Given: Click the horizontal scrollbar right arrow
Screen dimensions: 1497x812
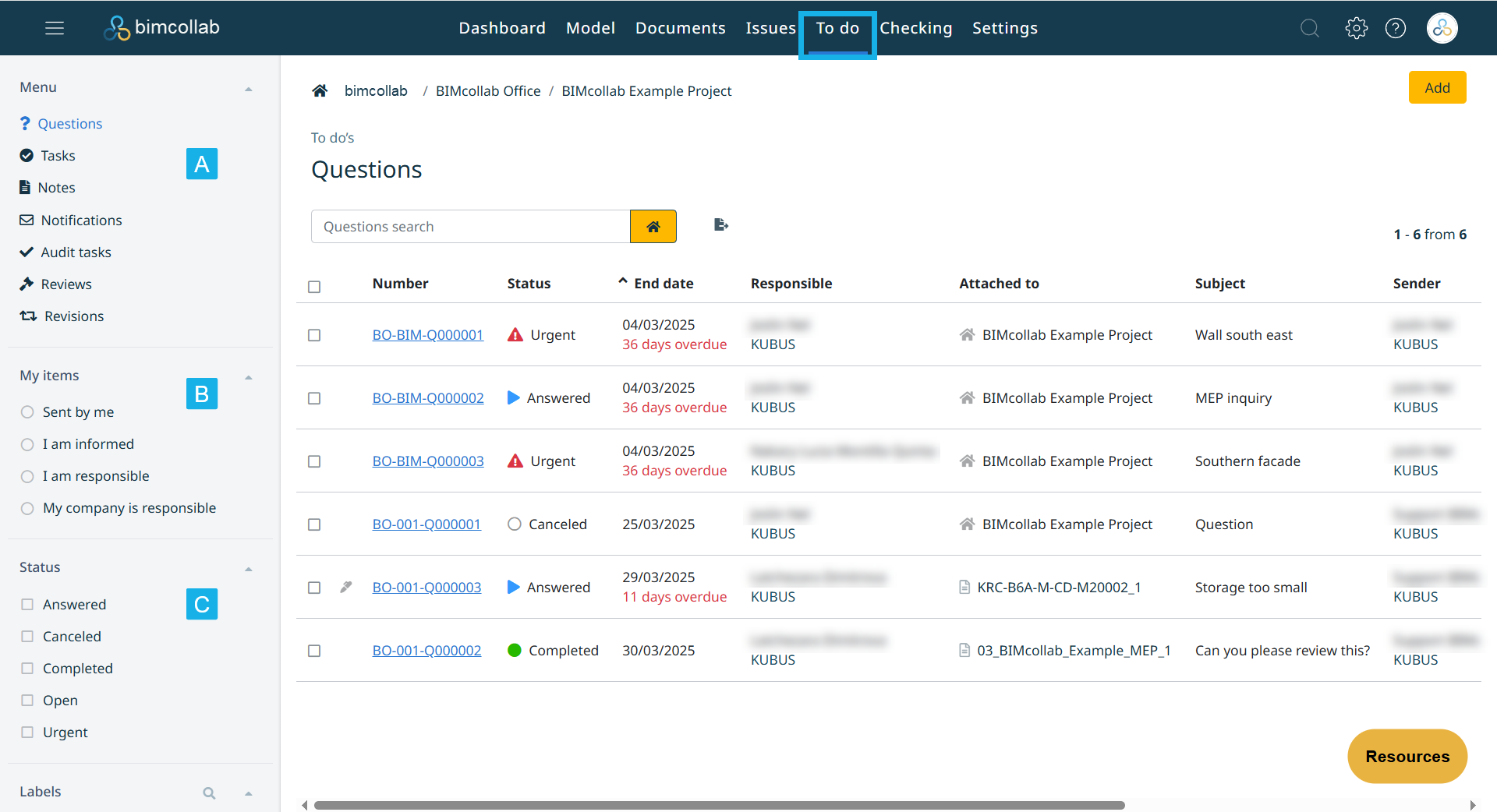Looking at the screenshot, I should [x=1473, y=805].
